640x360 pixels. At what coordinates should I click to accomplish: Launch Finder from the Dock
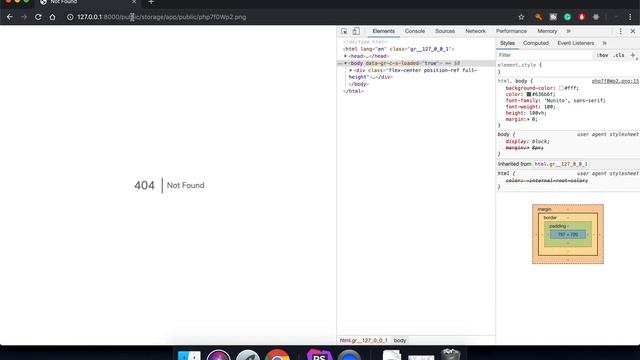pyautogui.click(x=189, y=356)
